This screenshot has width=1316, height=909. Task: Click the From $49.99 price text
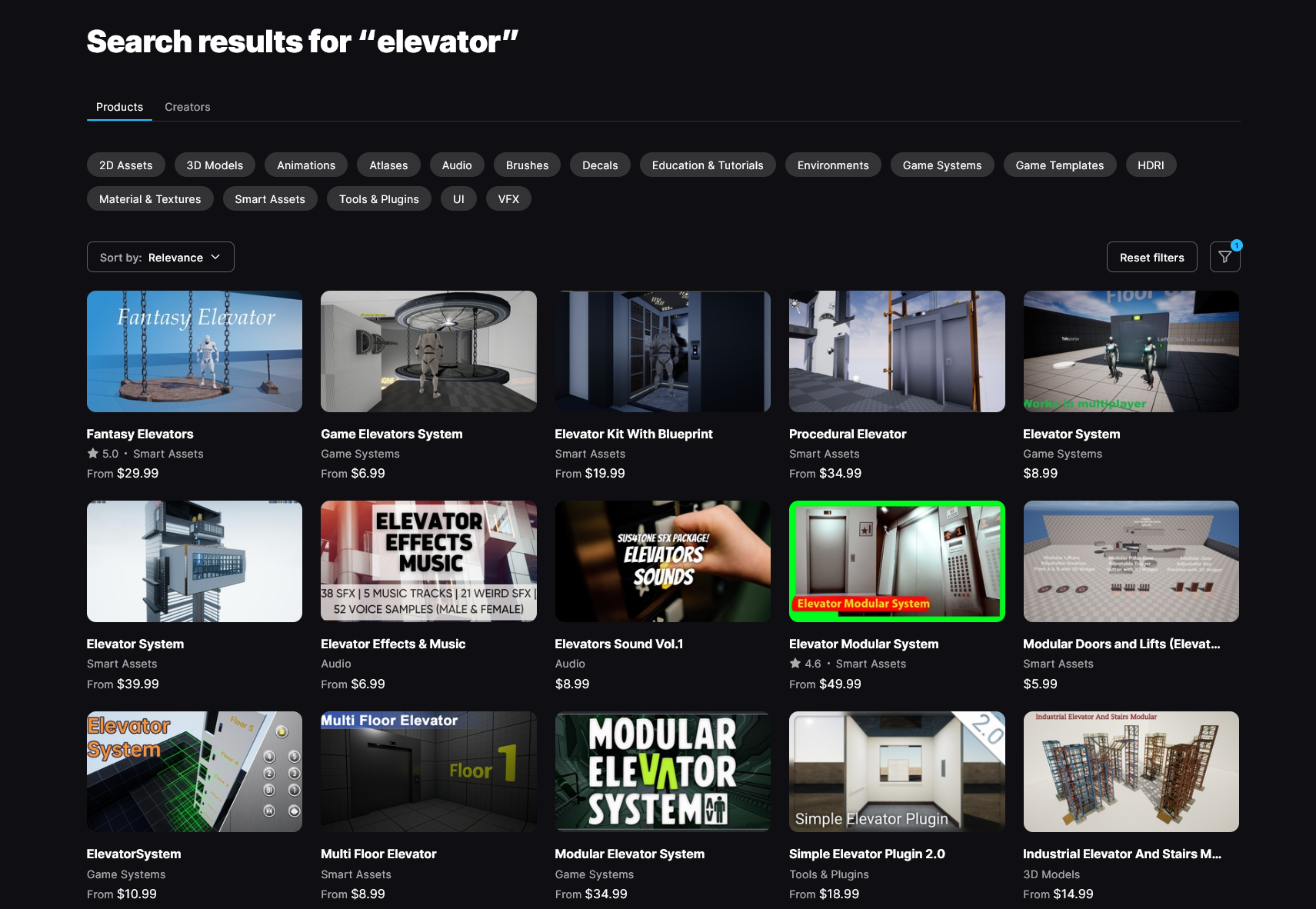tap(825, 684)
